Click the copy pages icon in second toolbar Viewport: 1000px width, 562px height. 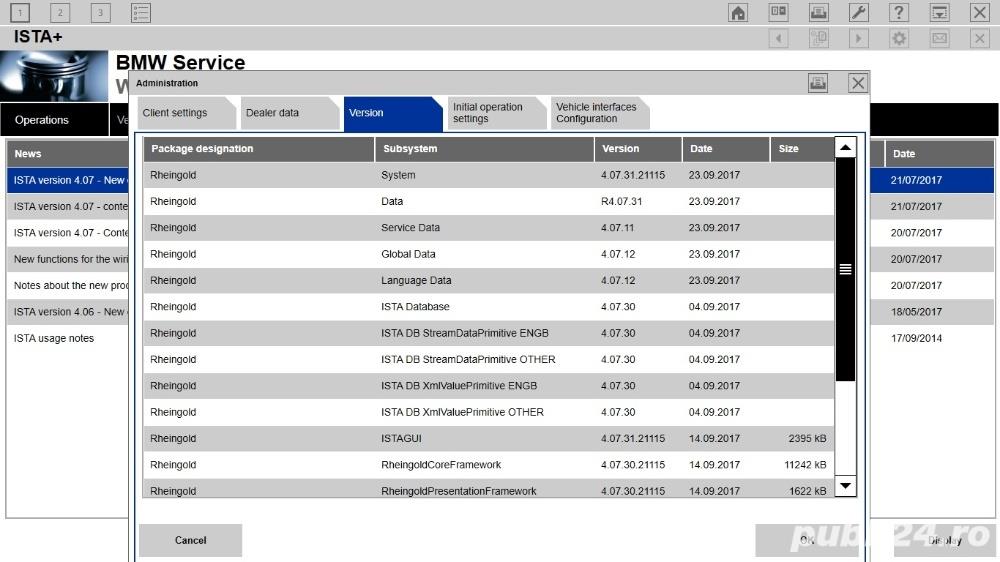coord(818,38)
